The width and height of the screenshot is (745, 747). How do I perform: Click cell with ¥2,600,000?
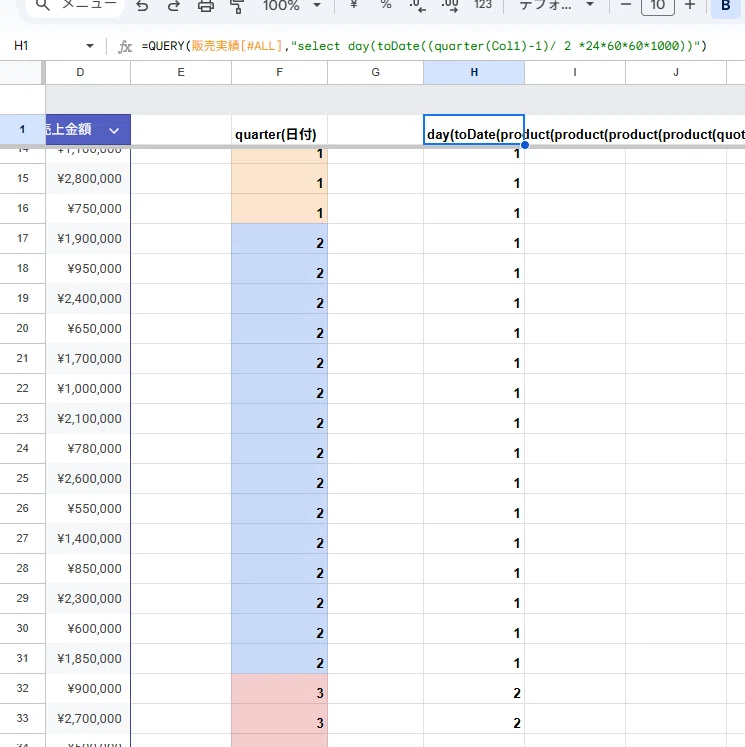coord(88,479)
